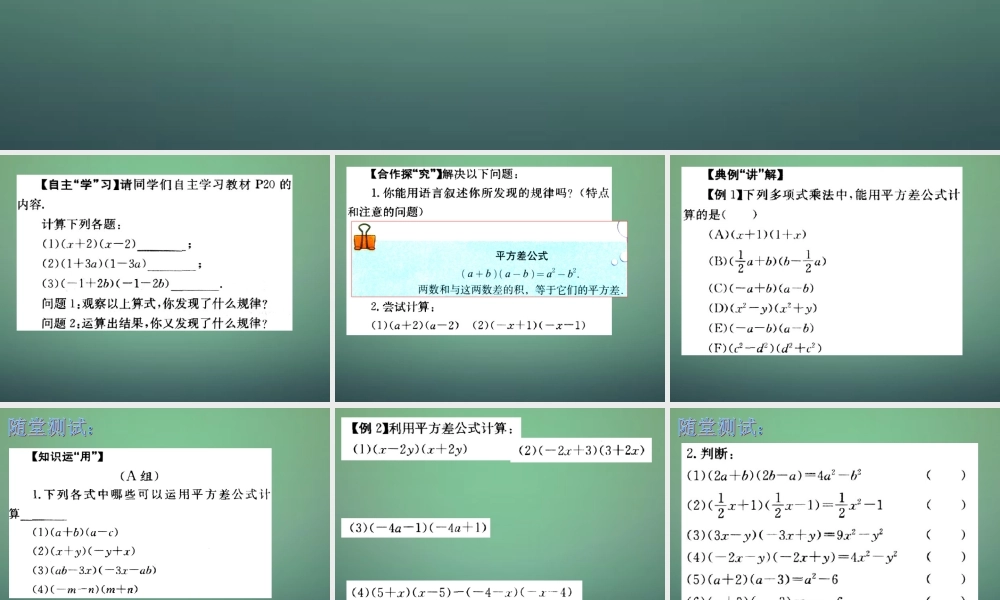The width and height of the screenshot is (1000, 600).
Task: Click 问题1:观察以上算式 line
Action: tap(155, 304)
